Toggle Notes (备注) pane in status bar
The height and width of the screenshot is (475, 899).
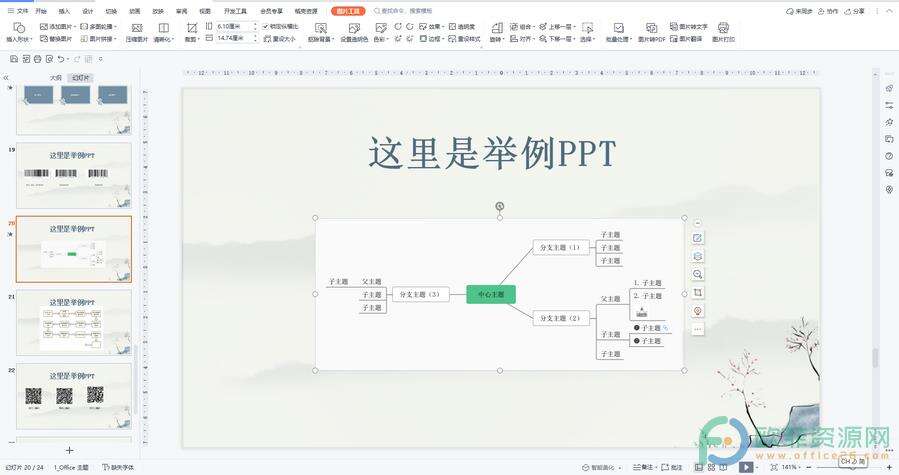pos(643,467)
